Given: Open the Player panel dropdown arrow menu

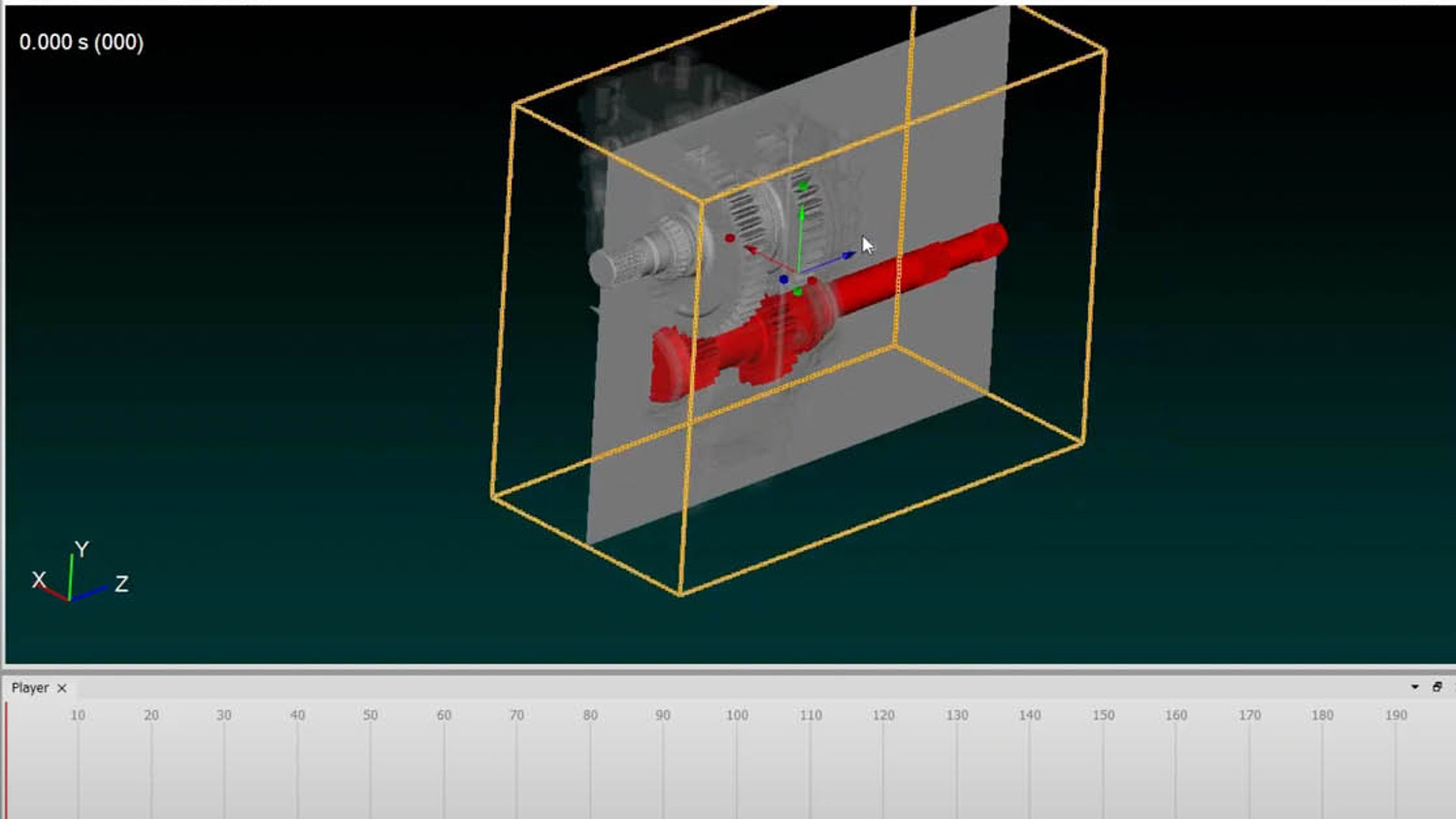Looking at the screenshot, I should [1415, 687].
